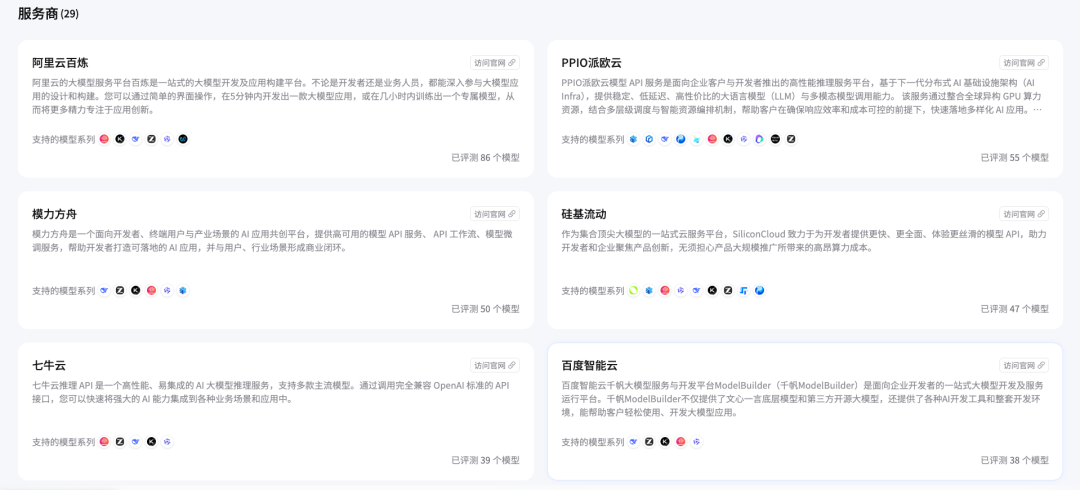
Task: Click the black Z icon in 模力方舟 card
Action: point(120,291)
